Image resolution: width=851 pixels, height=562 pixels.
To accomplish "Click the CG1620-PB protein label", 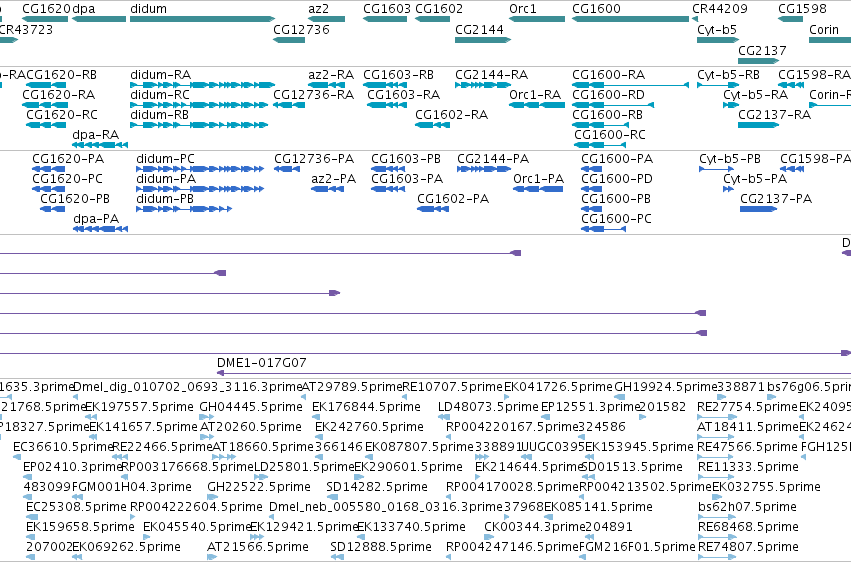I will click(x=75, y=199).
